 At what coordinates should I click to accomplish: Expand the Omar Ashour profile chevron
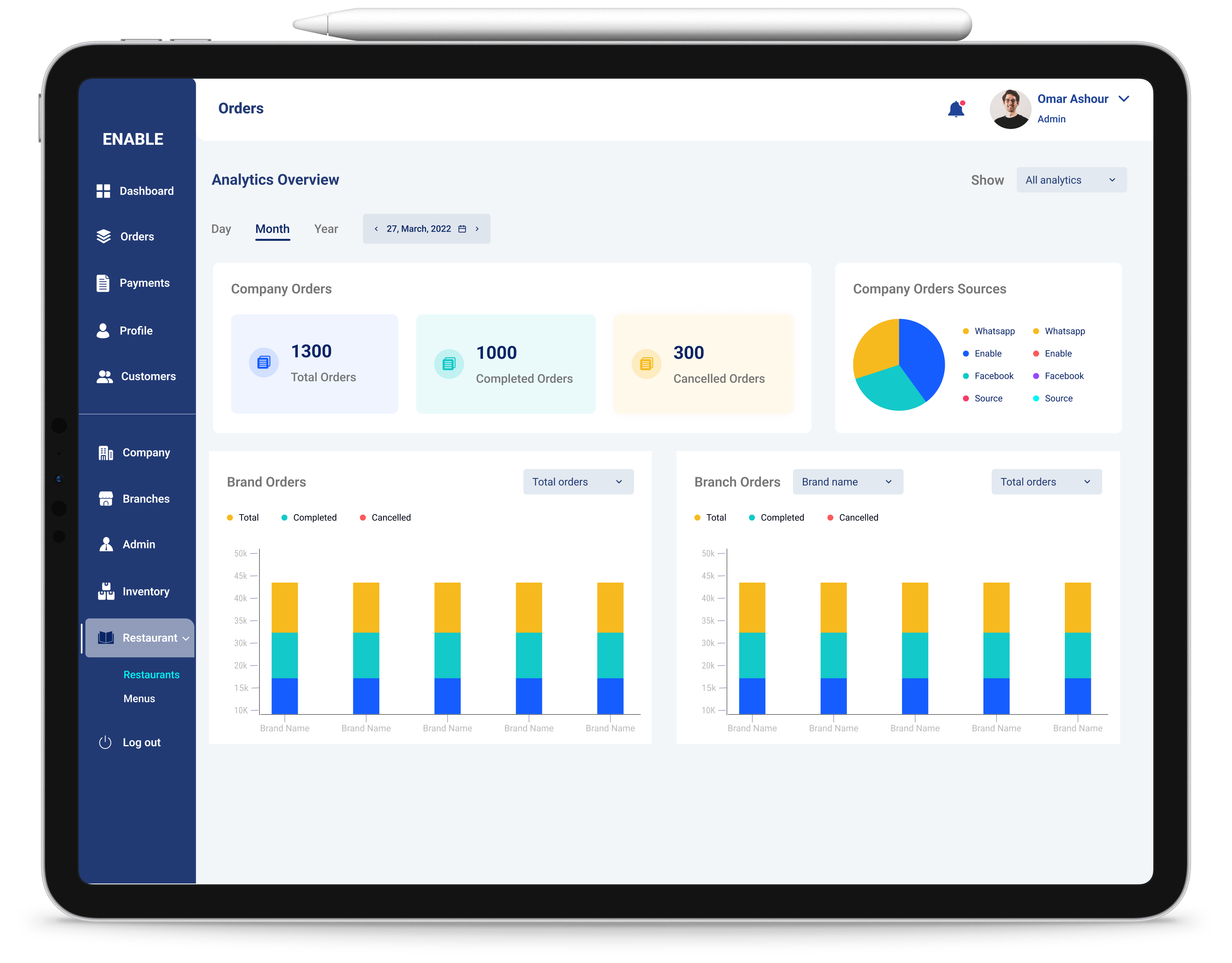(x=1124, y=99)
